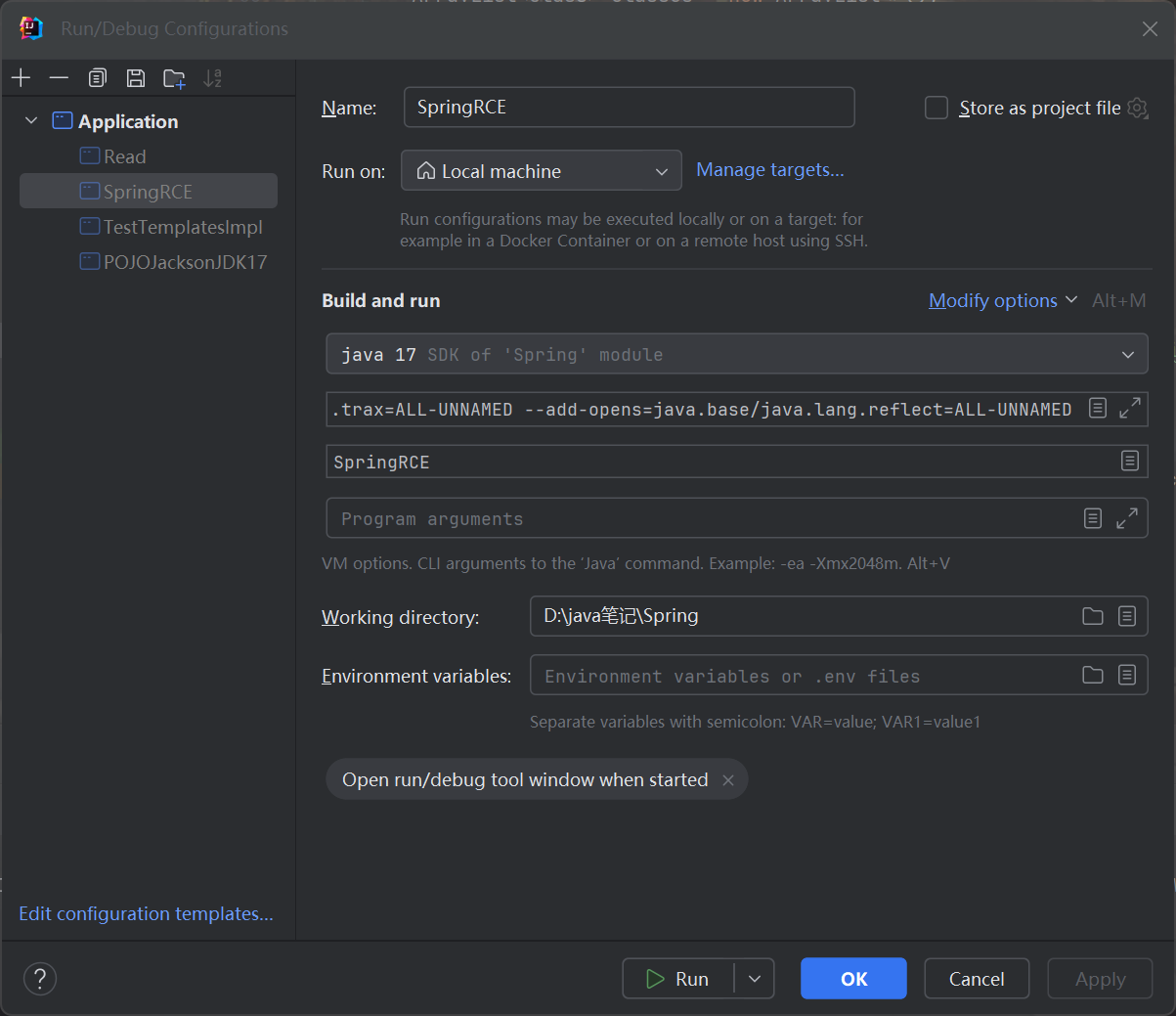Click the Manage targets link
Image resolution: width=1176 pixels, height=1016 pixels.
coord(769,170)
